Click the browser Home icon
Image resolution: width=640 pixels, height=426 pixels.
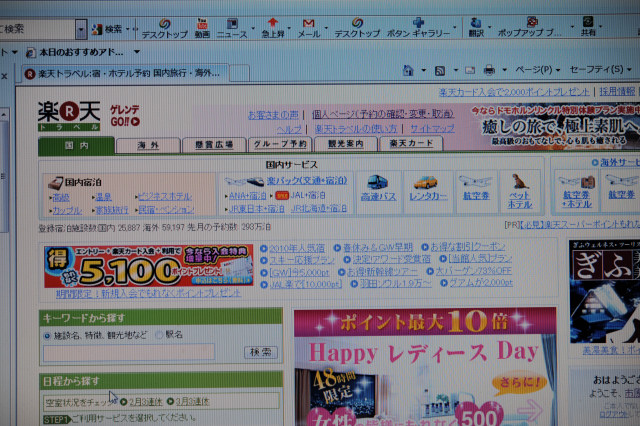[408, 71]
